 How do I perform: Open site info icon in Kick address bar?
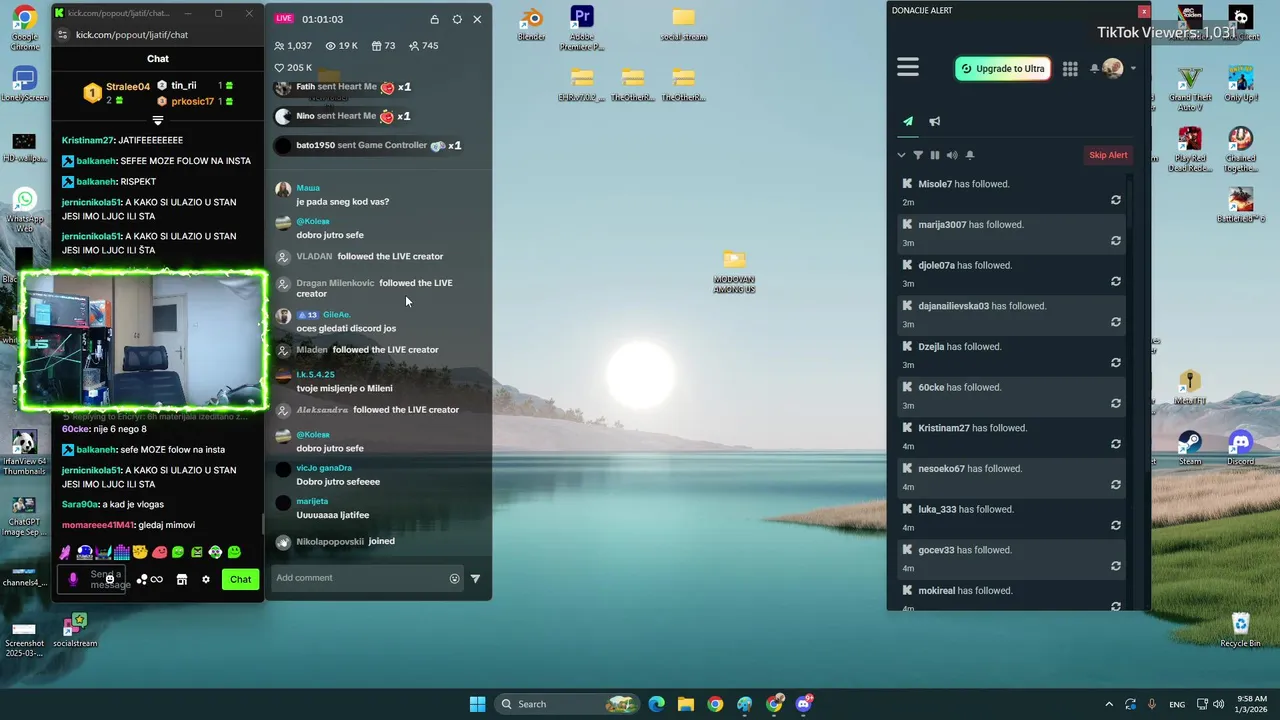(63, 35)
